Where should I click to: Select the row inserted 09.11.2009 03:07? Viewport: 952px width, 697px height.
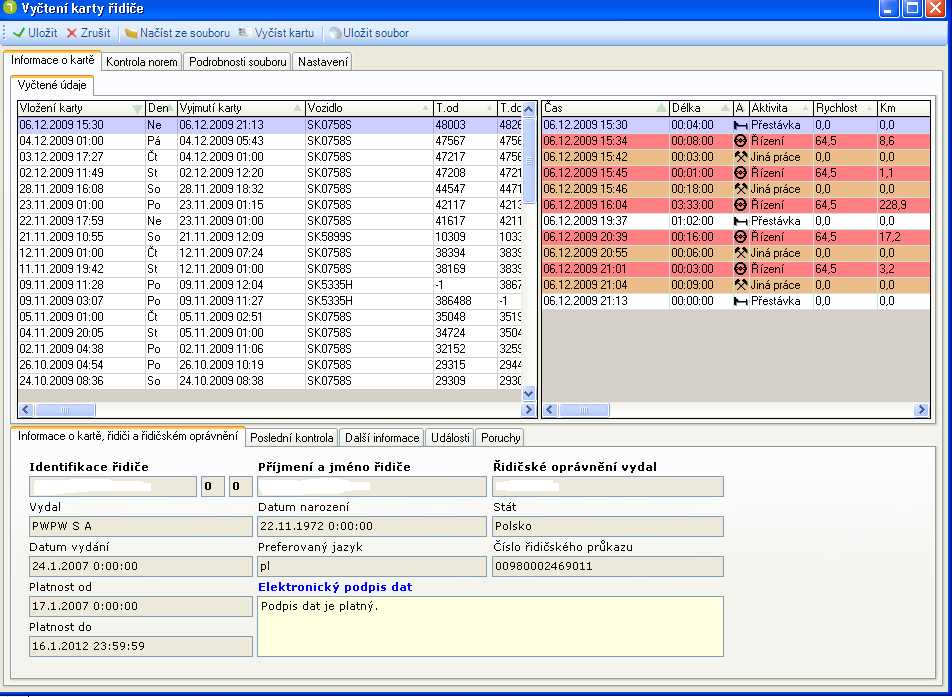pos(270,301)
